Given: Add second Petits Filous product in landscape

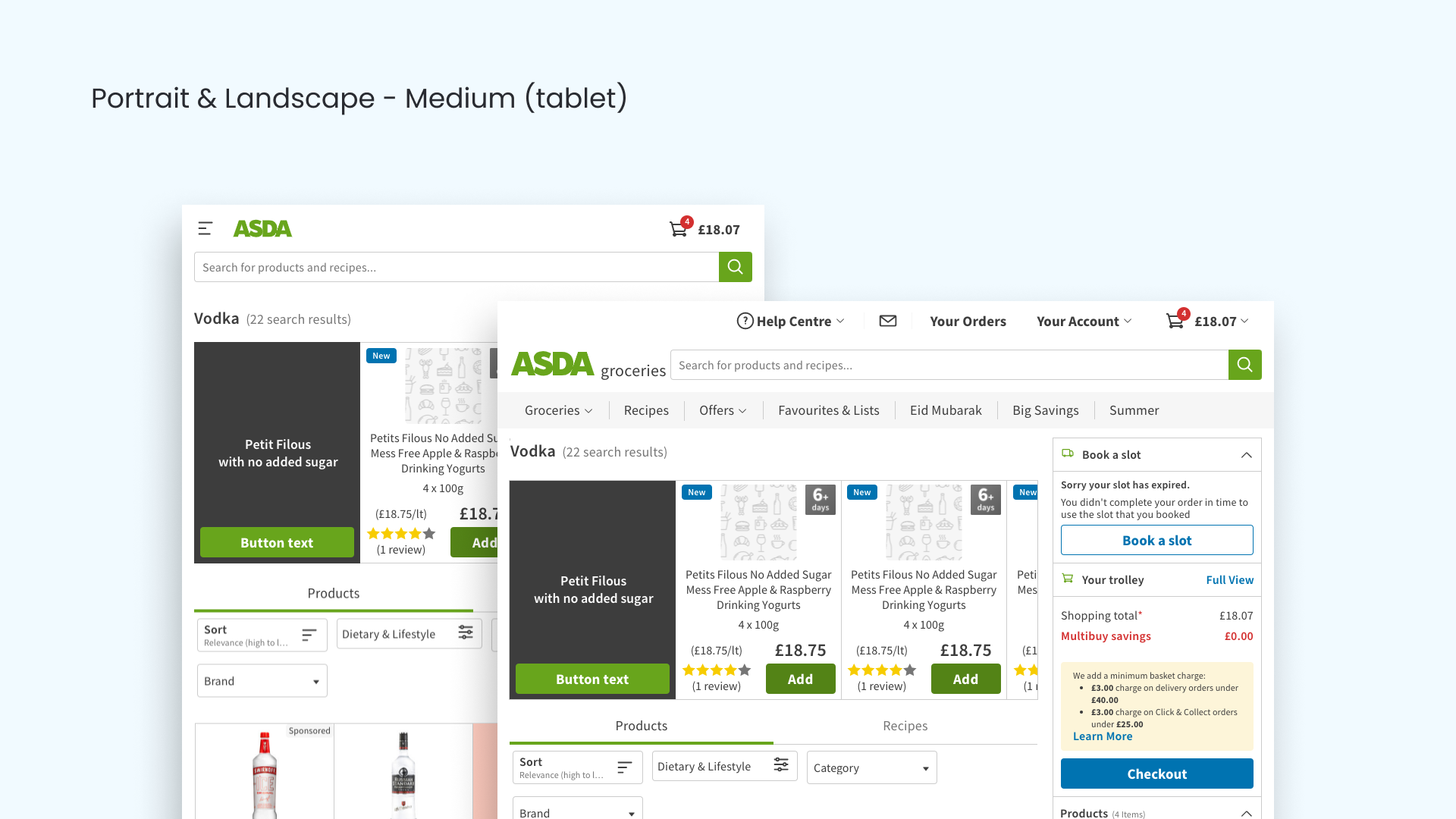Looking at the screenshot, I should [x=965, y=679].
